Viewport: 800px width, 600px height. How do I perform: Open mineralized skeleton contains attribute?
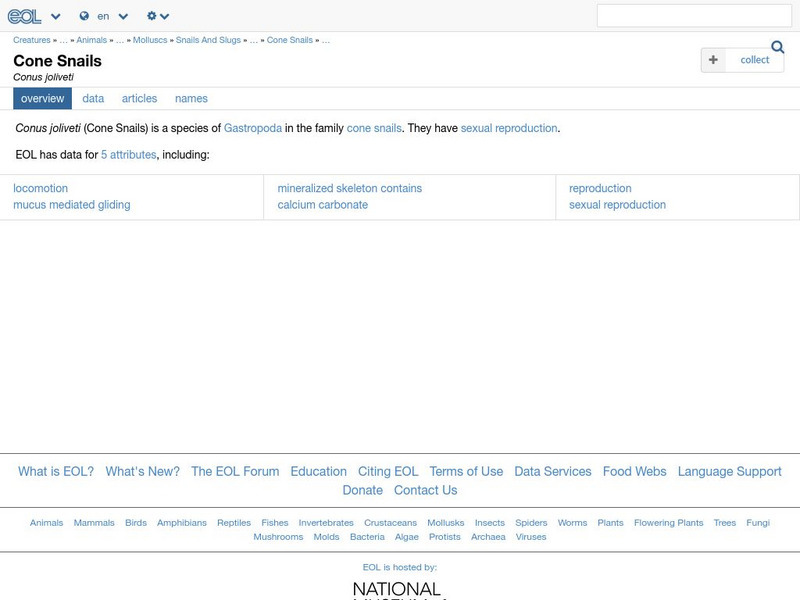pos(349,188)
